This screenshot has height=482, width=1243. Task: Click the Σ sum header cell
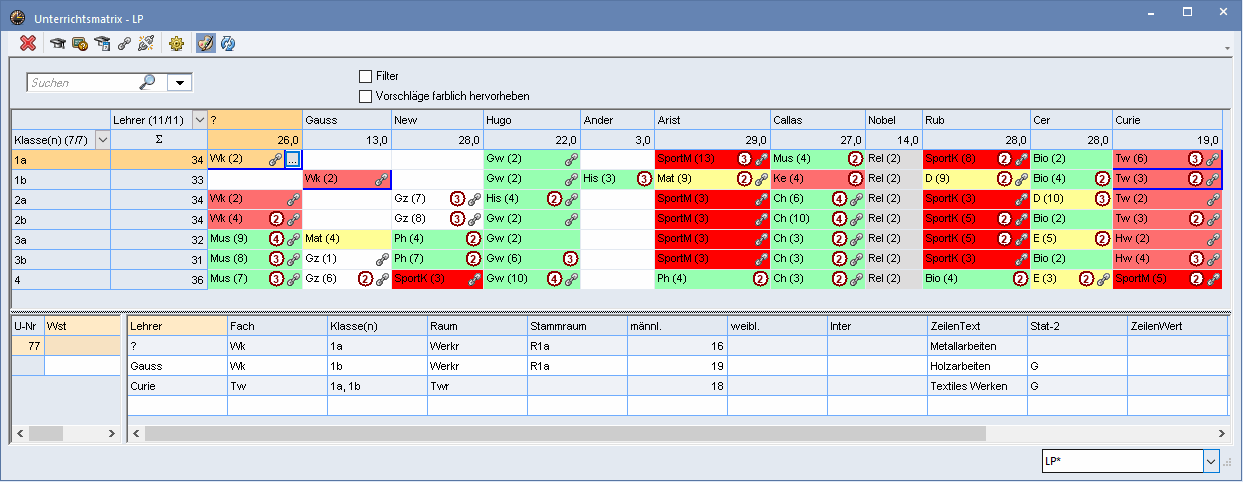158,139
